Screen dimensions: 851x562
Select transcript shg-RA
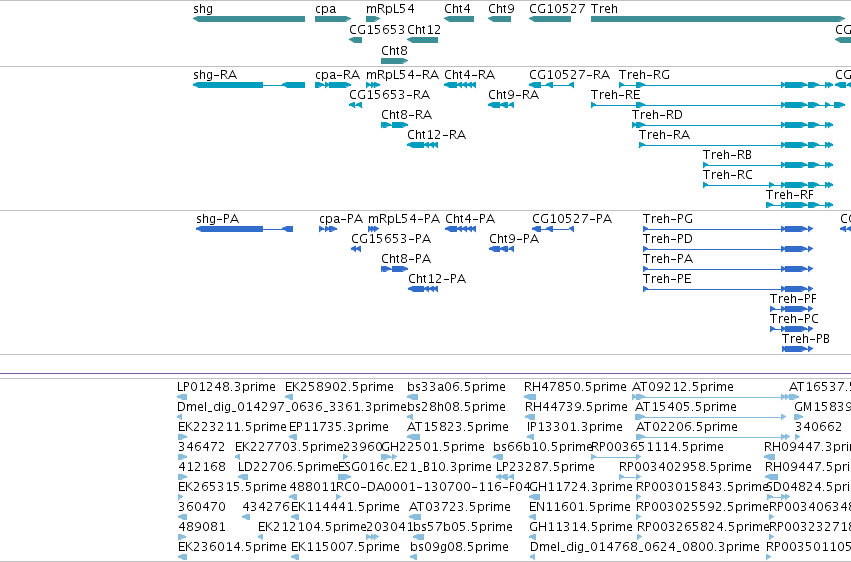pos(249,85)
